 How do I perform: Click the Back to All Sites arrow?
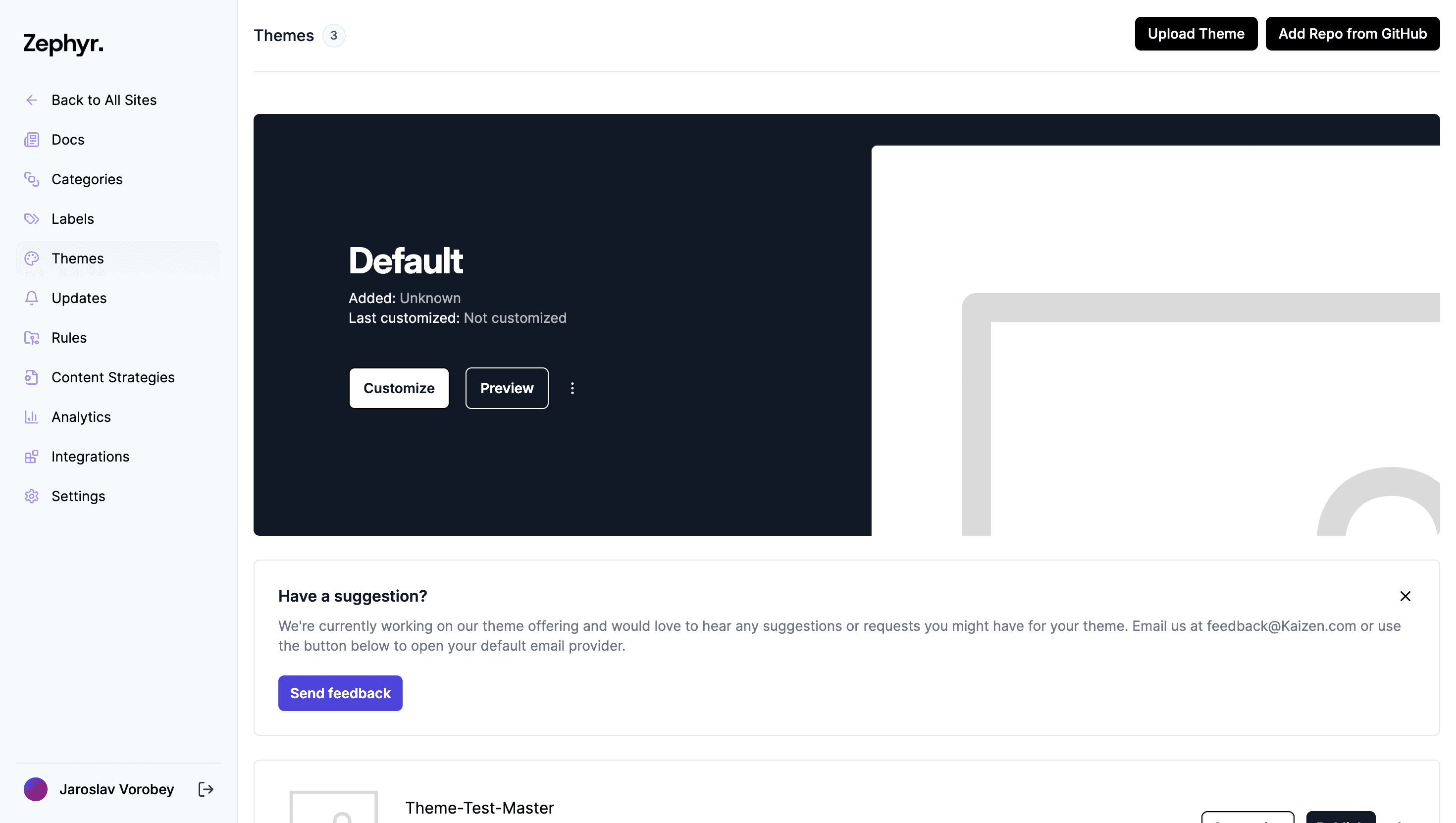[x=32, y=100]
